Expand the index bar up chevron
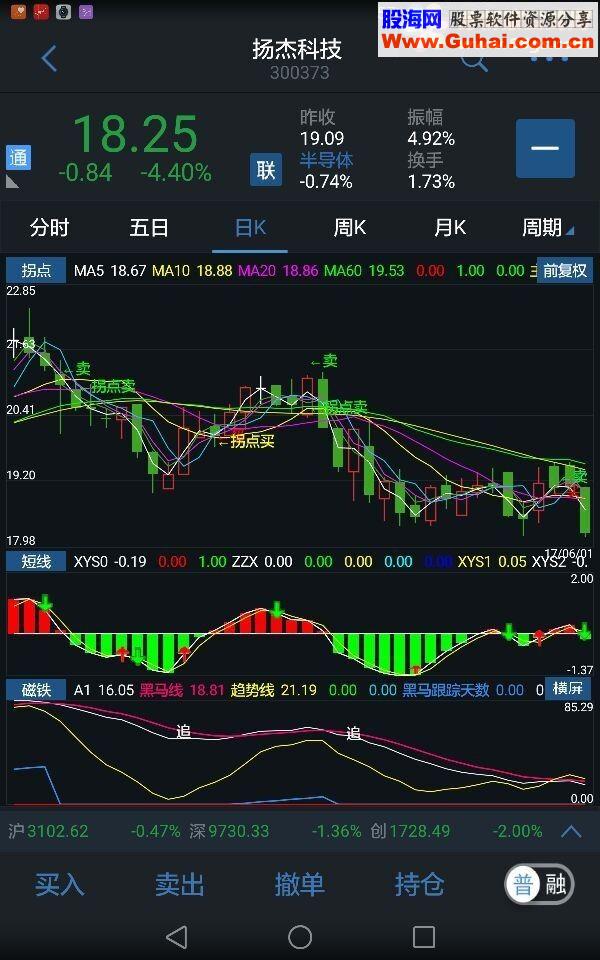Image resolution: width=600 pixels, height=960 pixels. [x=571, y=831]
